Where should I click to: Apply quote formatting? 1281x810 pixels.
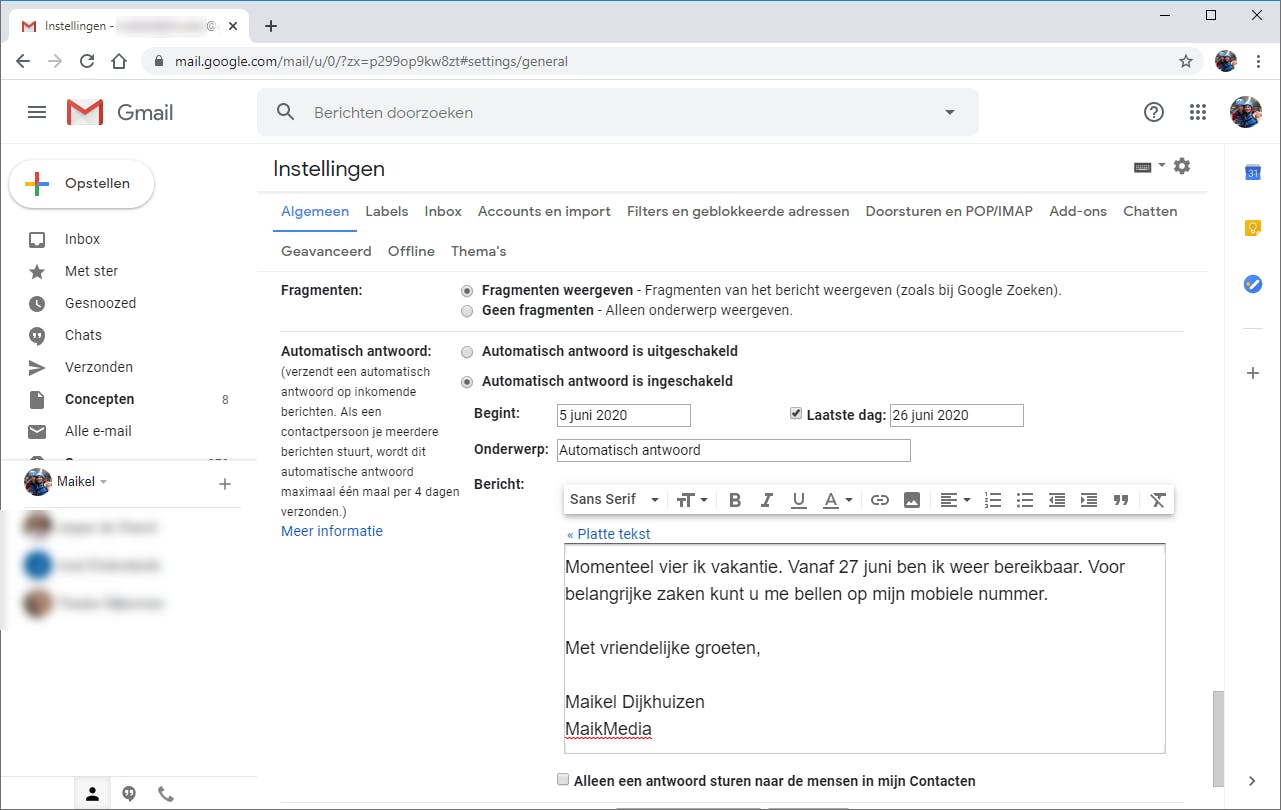pos(1121,500)
